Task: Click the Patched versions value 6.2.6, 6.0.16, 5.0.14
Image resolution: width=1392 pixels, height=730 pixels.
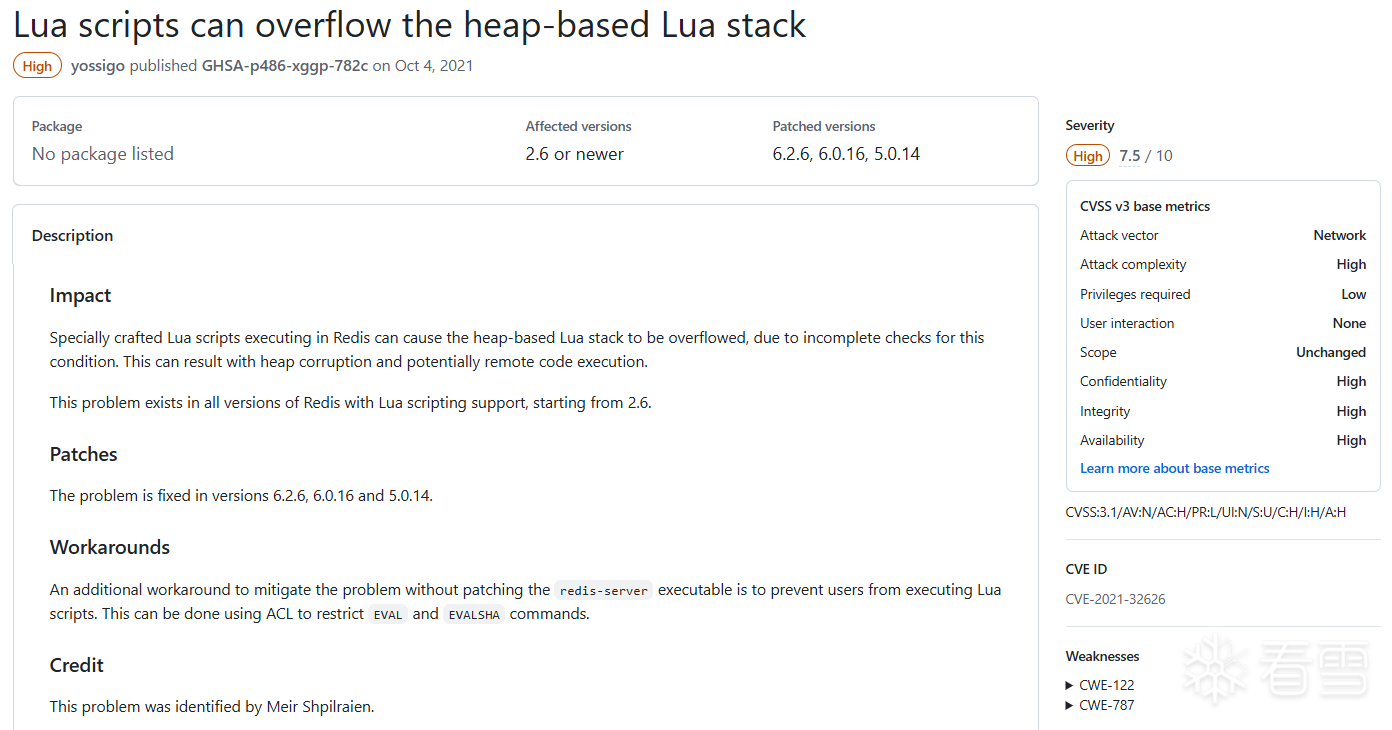Action: pyautogui.click(x=846, y=154)
